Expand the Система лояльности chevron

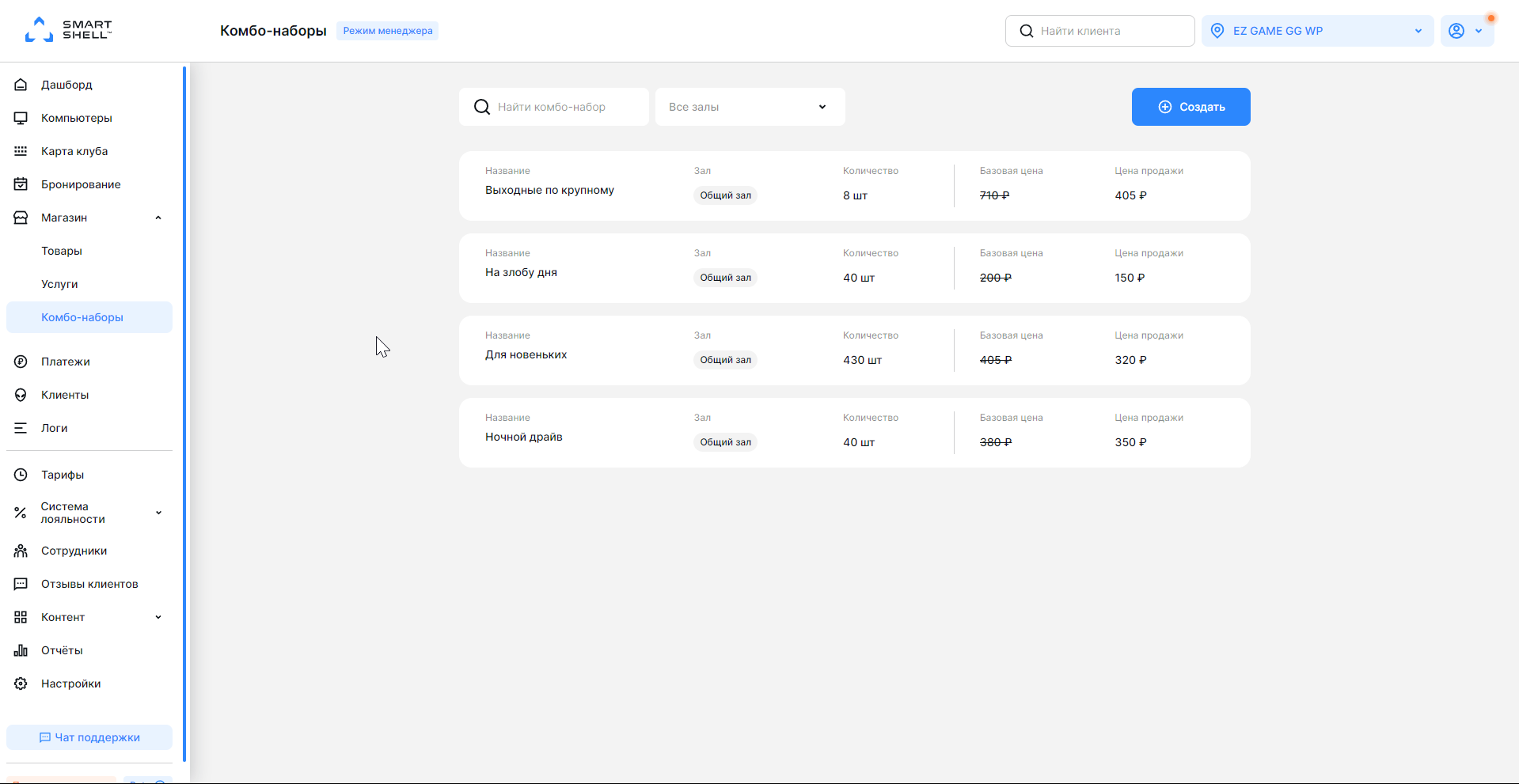158,513
